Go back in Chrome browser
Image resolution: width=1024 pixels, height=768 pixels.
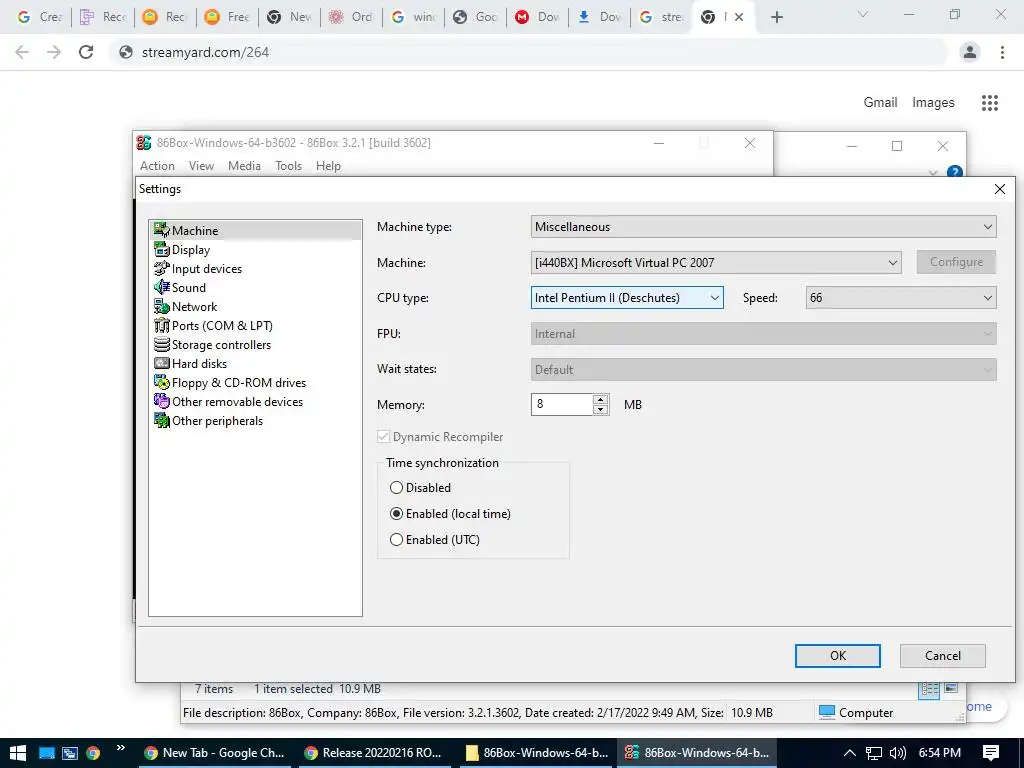point(22,52)
